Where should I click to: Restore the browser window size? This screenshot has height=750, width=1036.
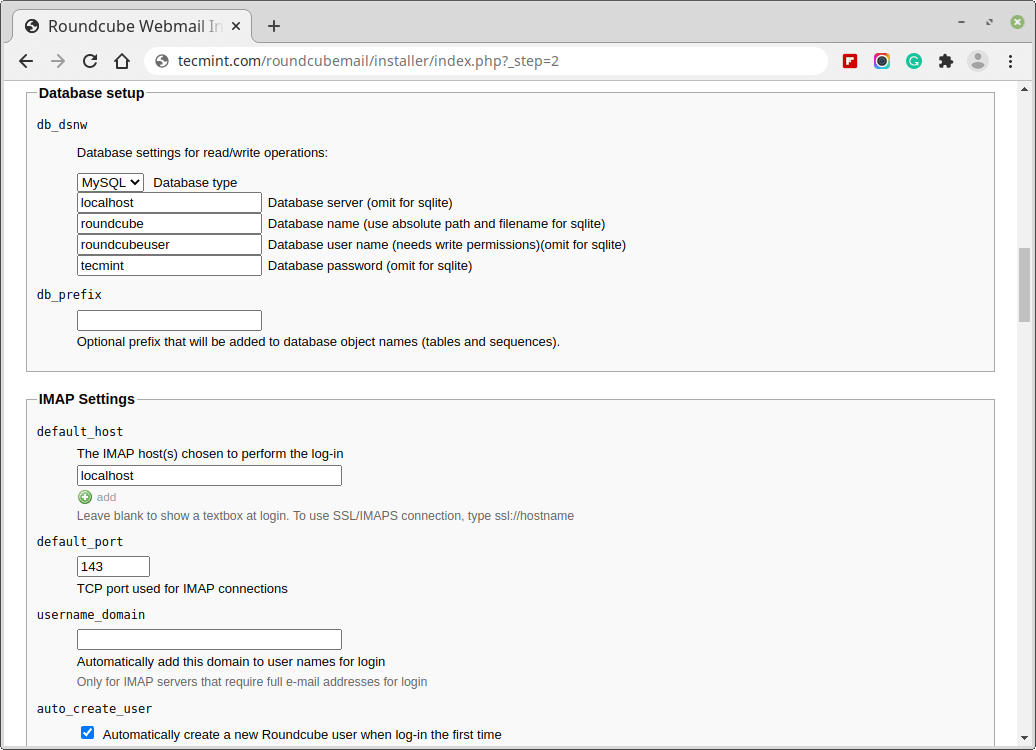[989, 22]
